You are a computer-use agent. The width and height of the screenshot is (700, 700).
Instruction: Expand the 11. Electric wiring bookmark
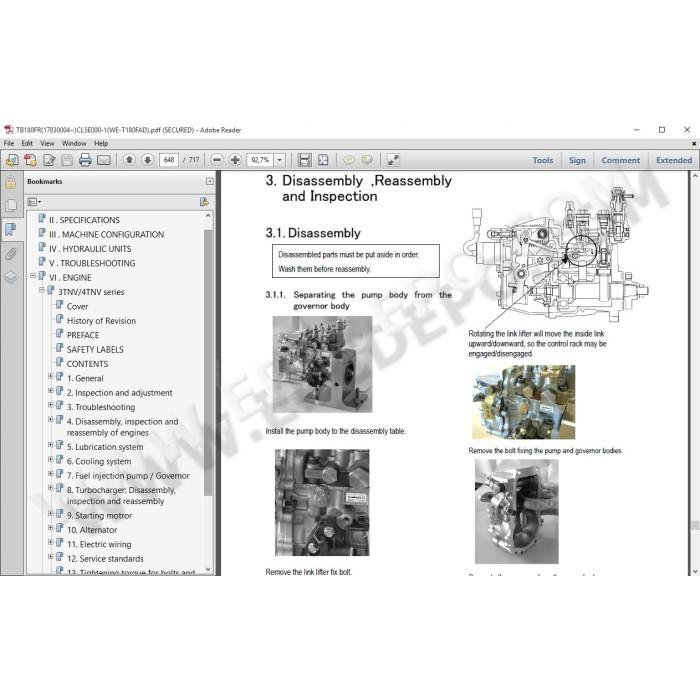50,542
